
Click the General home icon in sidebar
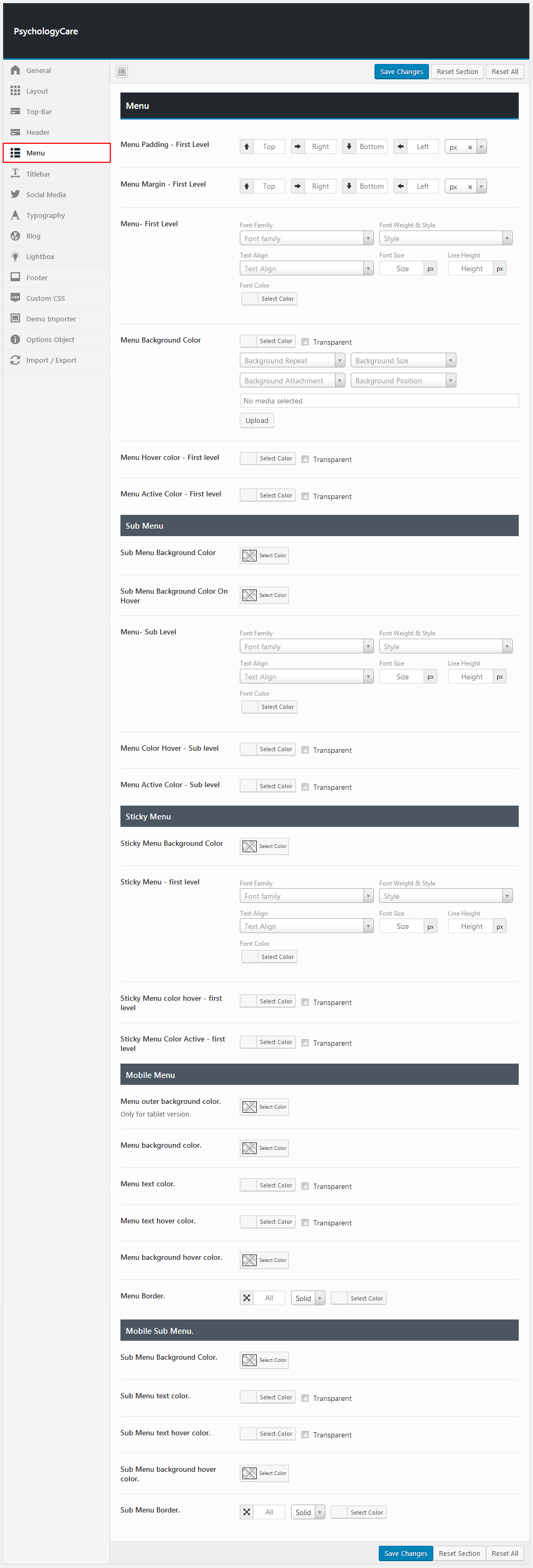coord(15,71)
